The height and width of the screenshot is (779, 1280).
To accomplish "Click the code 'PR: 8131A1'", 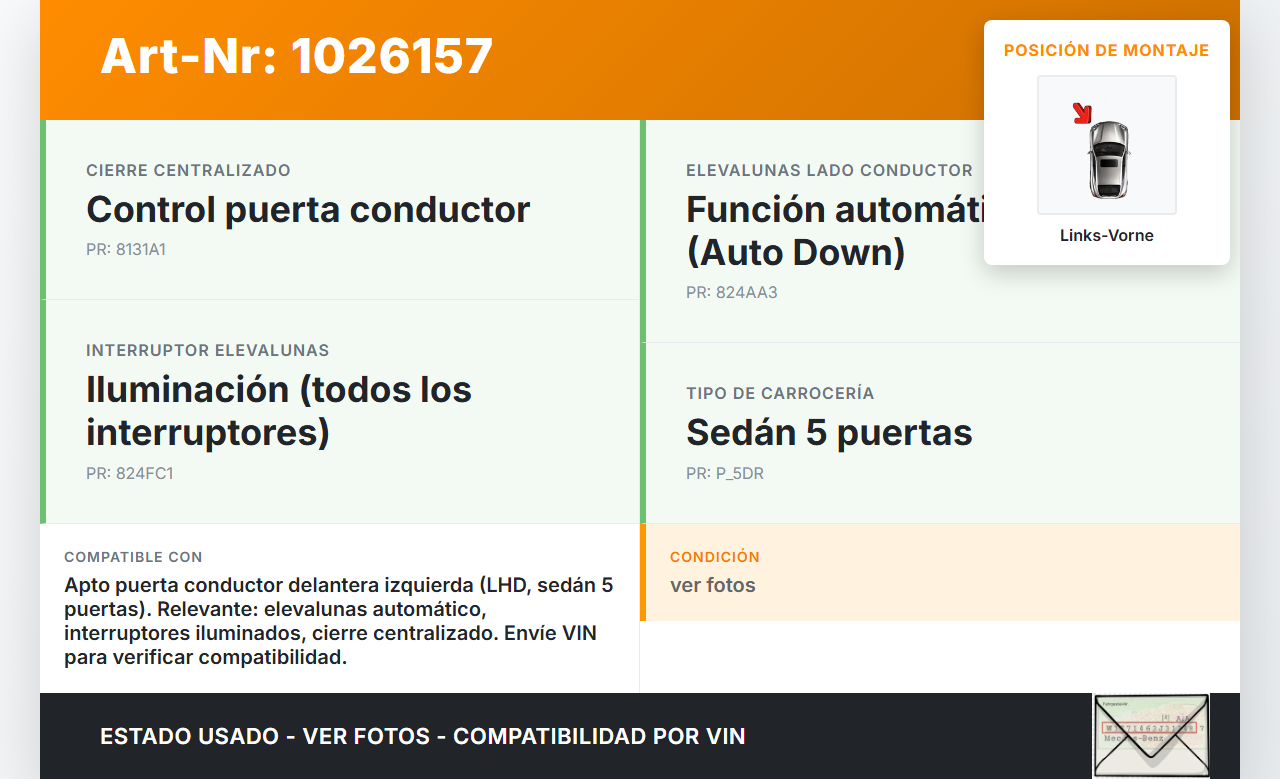I will pyautogui.click(x=126, y=250).
